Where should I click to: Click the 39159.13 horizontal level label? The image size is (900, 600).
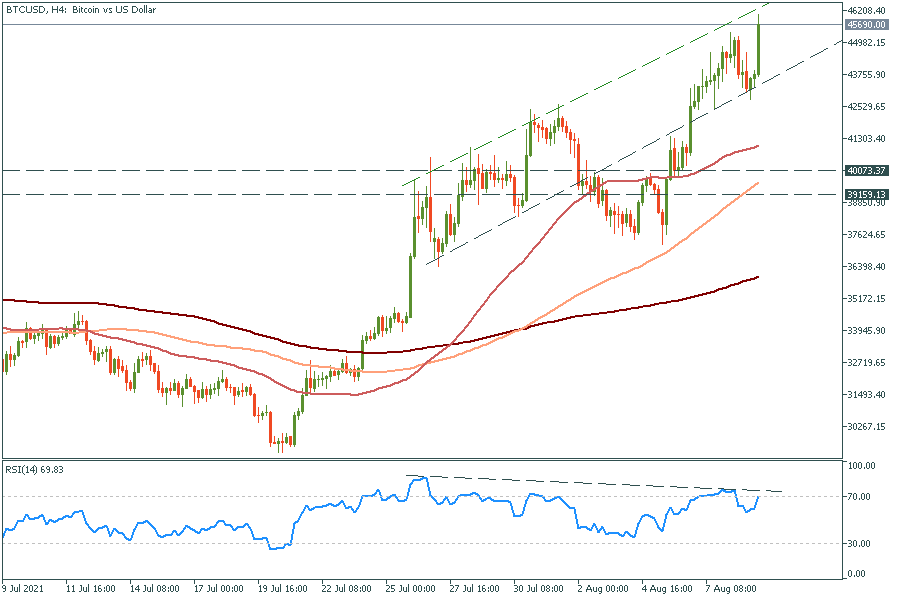coord(867,194)
